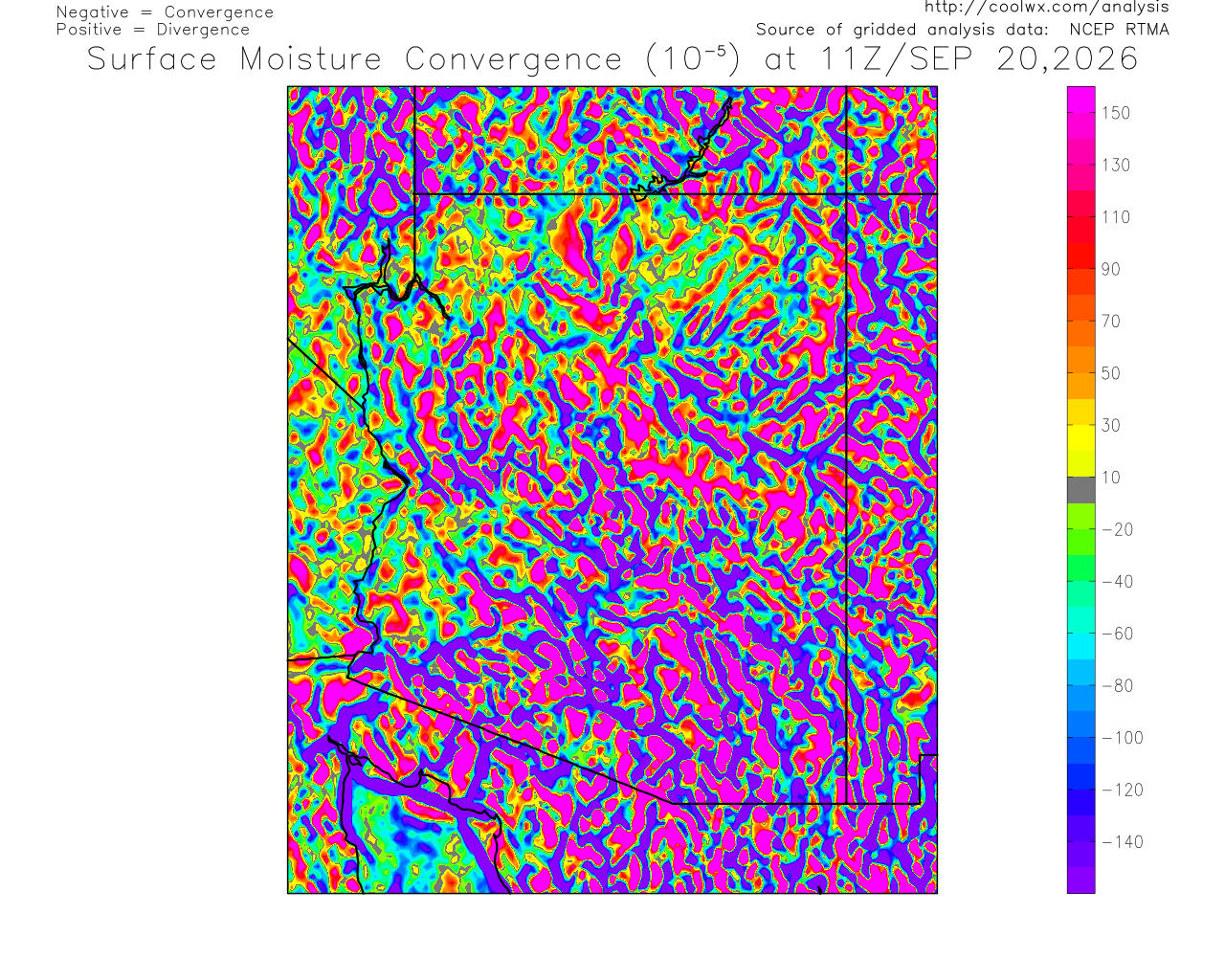Click the green colorbar segment beside -20
Screen dimensions: 1225x980
(x=1081, y=529)
